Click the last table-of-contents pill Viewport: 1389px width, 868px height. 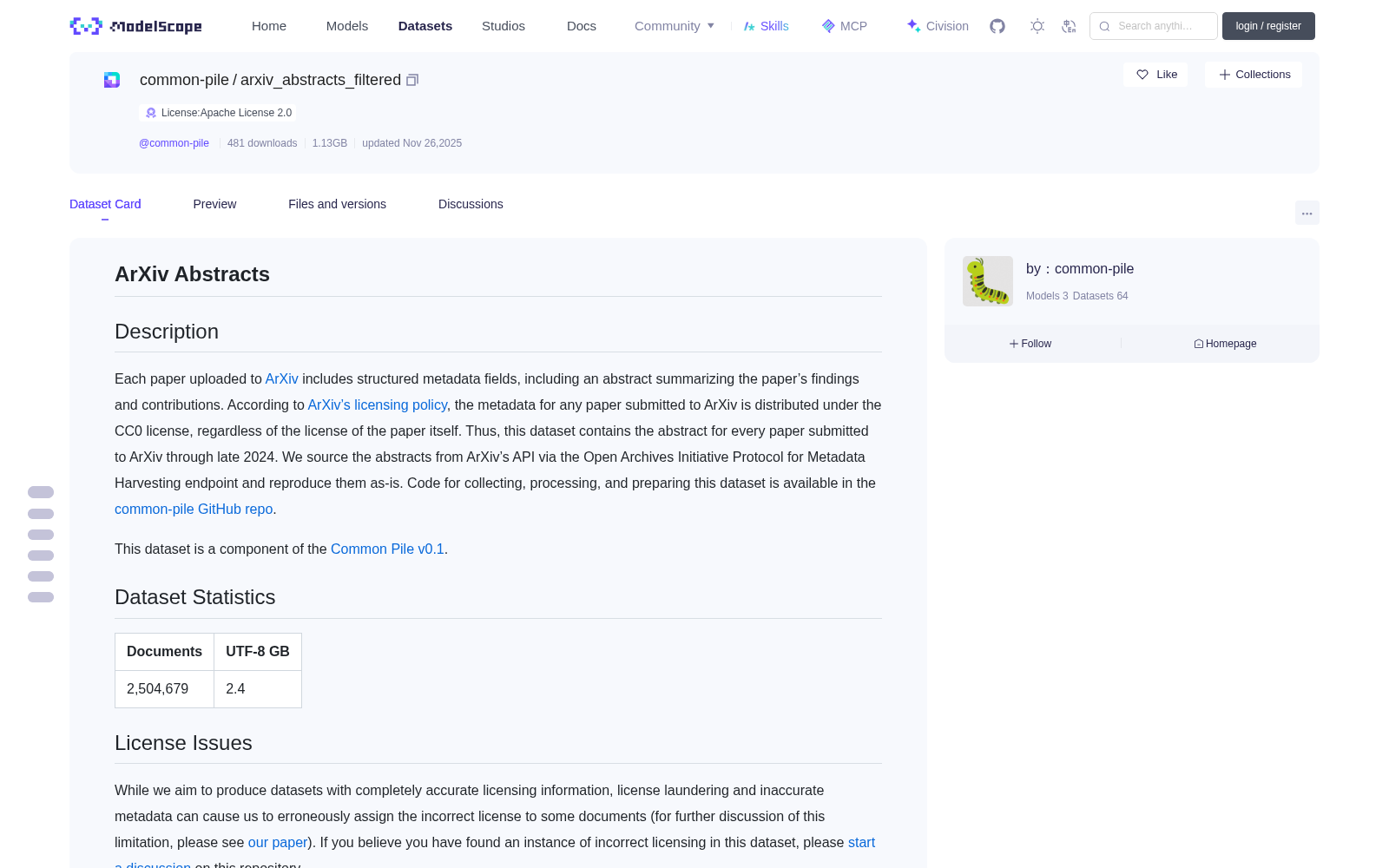[x=41, y=597]
